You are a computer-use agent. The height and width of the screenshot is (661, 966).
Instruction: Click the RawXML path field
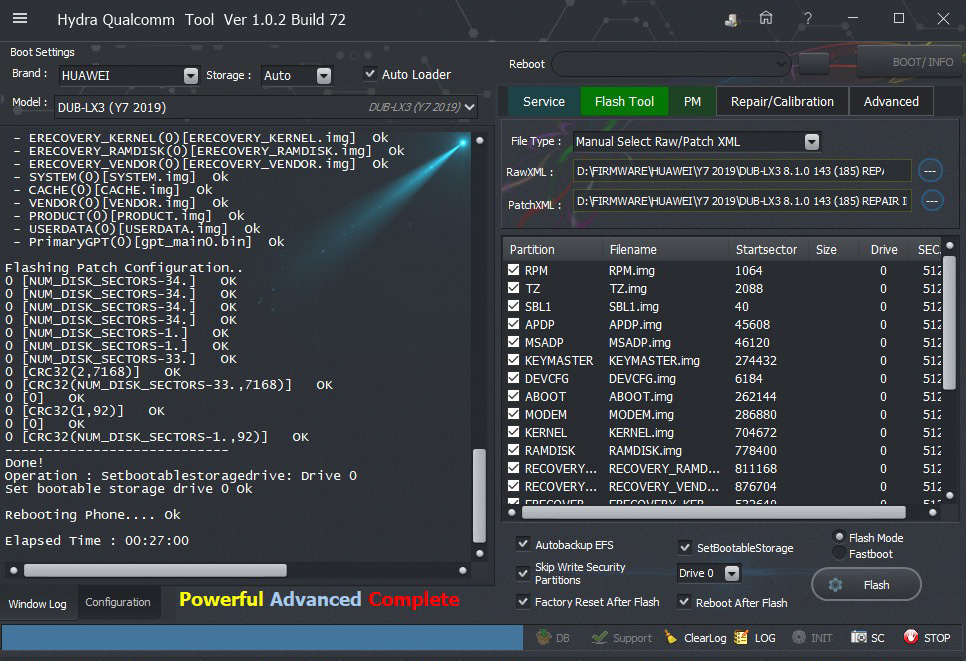[x=742, y=171]
